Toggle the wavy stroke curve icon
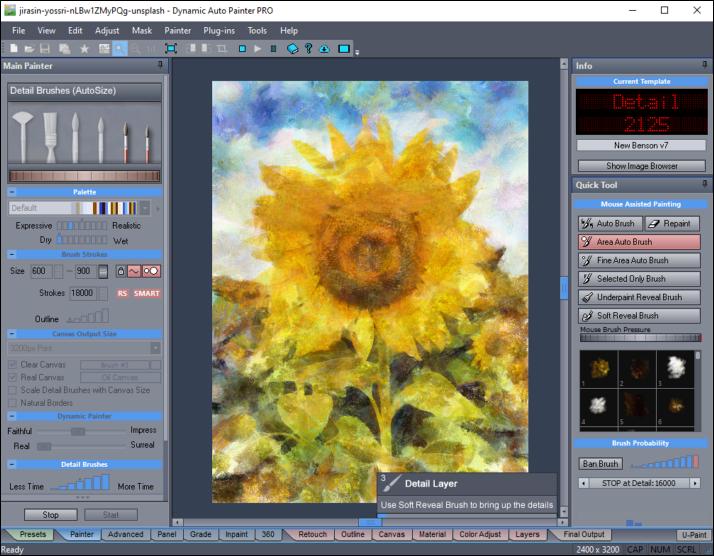Screen dimensions: 714x556 coord(134,271)
